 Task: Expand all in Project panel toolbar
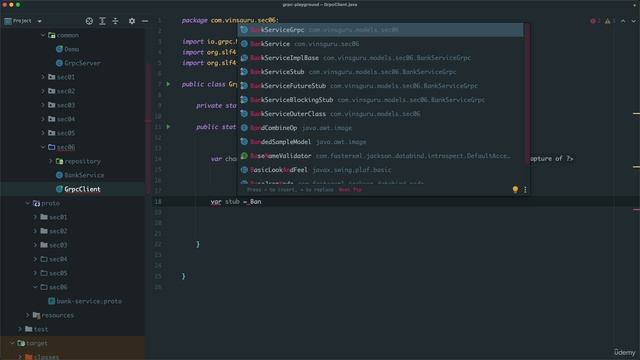[102, 21]
